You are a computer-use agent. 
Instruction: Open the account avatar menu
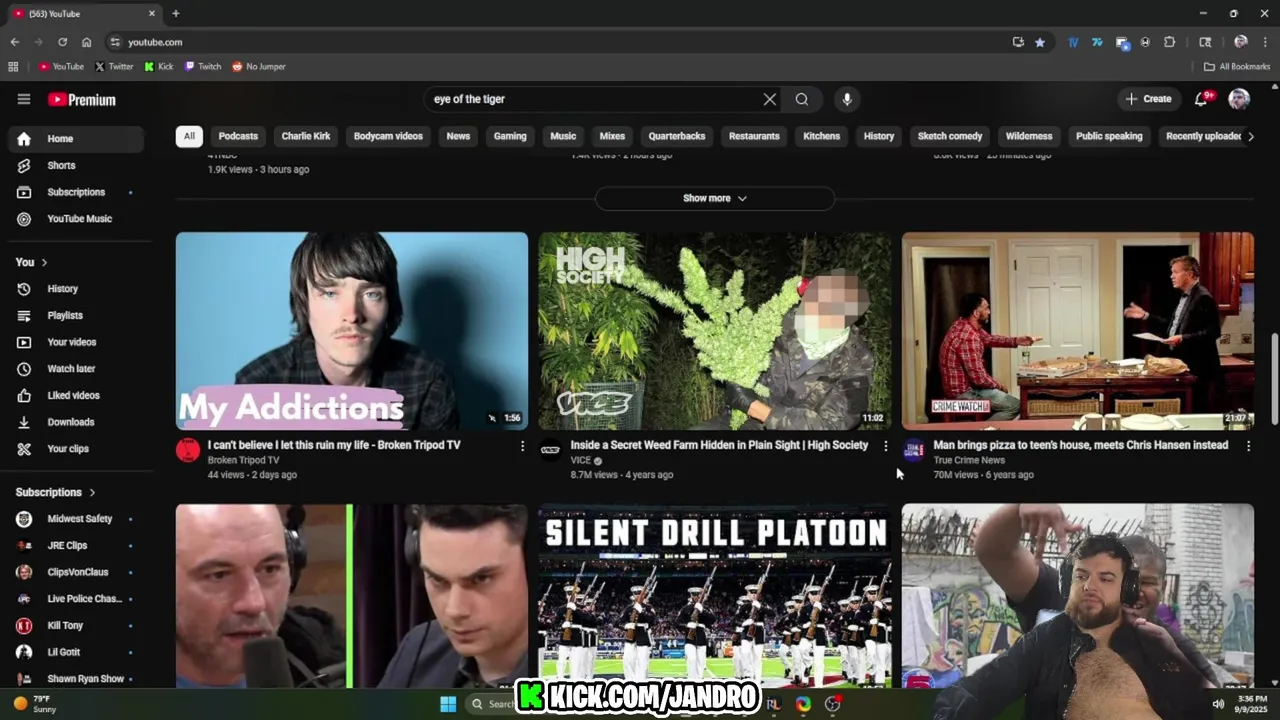(1239, 99)
